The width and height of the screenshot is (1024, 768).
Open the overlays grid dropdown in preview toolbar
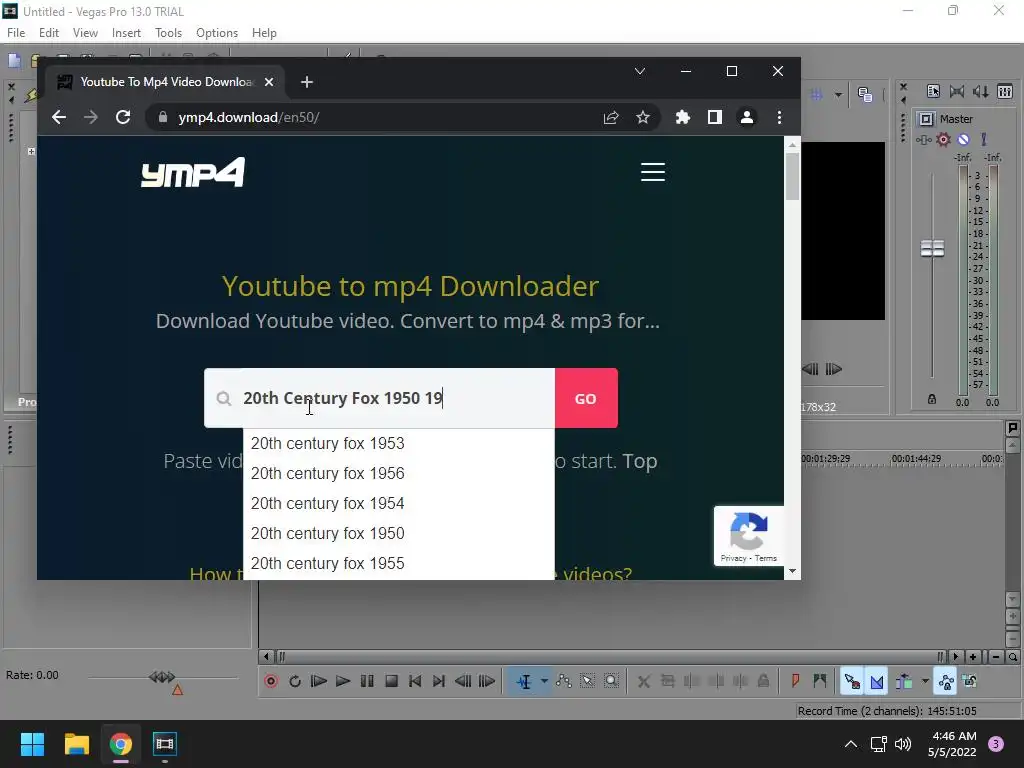coord(838,95)
